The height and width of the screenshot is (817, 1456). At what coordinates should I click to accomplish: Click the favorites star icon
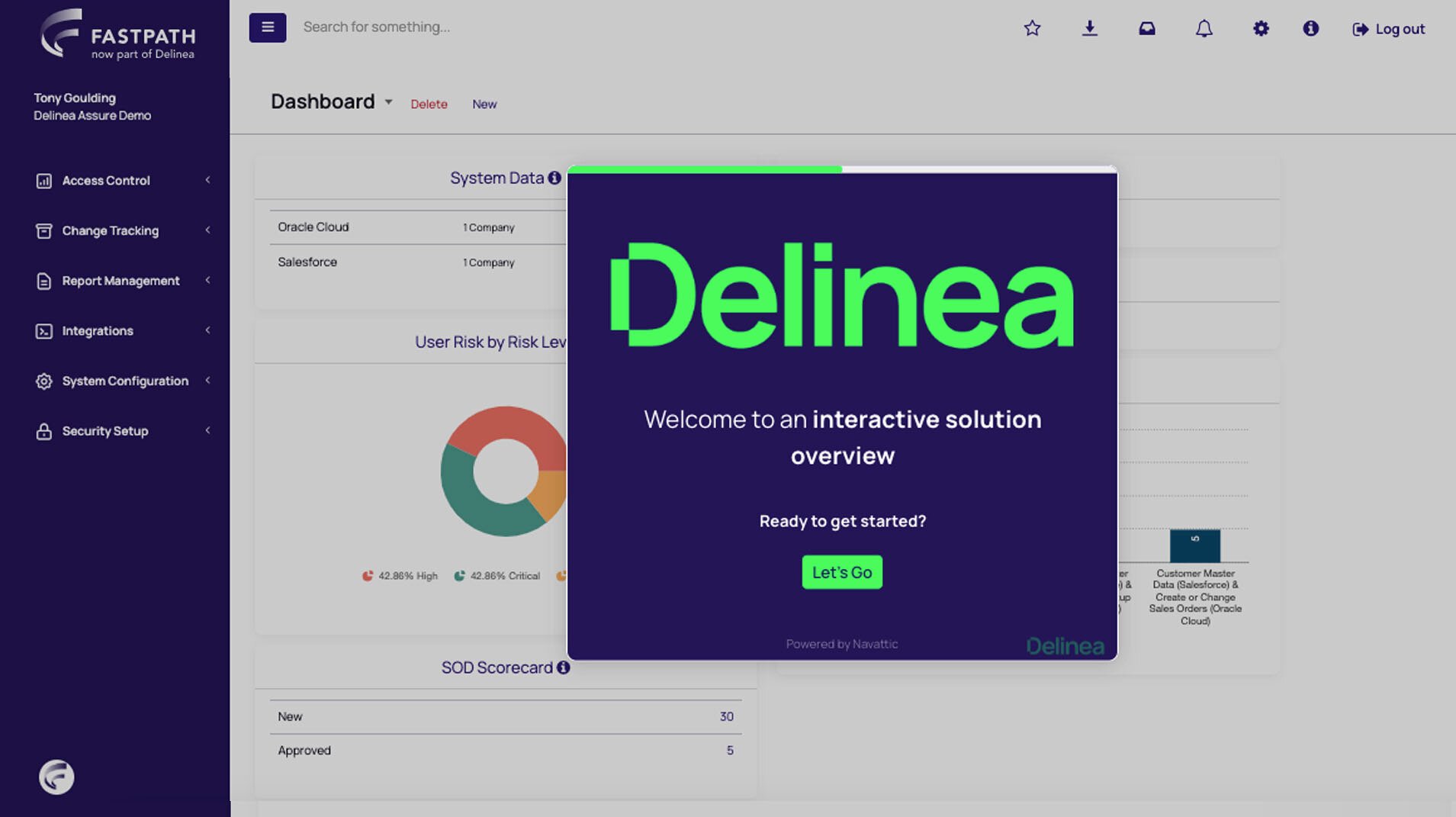[x=1032, y=28]
